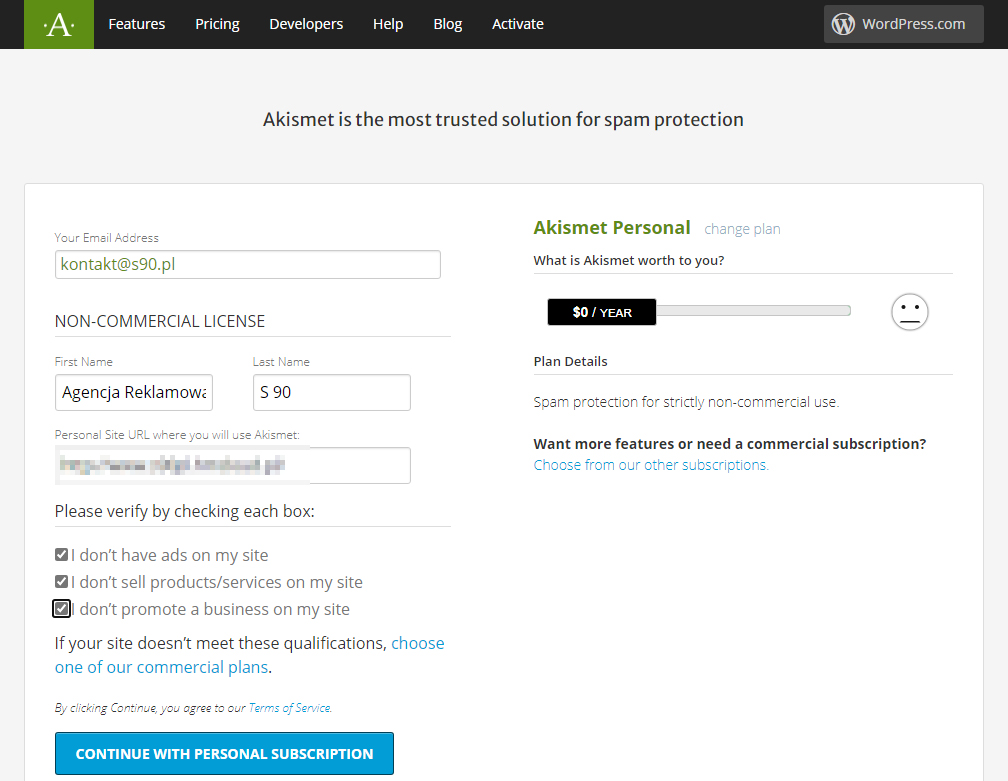The height and width of the screenshot is (781, 1008).
Task: Click the Last Name field
Action: point(332,392)
